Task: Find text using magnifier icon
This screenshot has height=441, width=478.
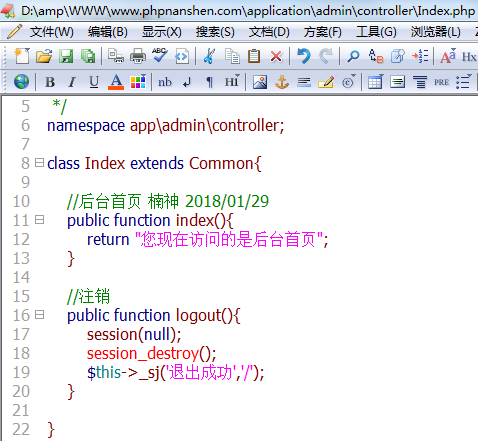Action: (x=353, y=56)
